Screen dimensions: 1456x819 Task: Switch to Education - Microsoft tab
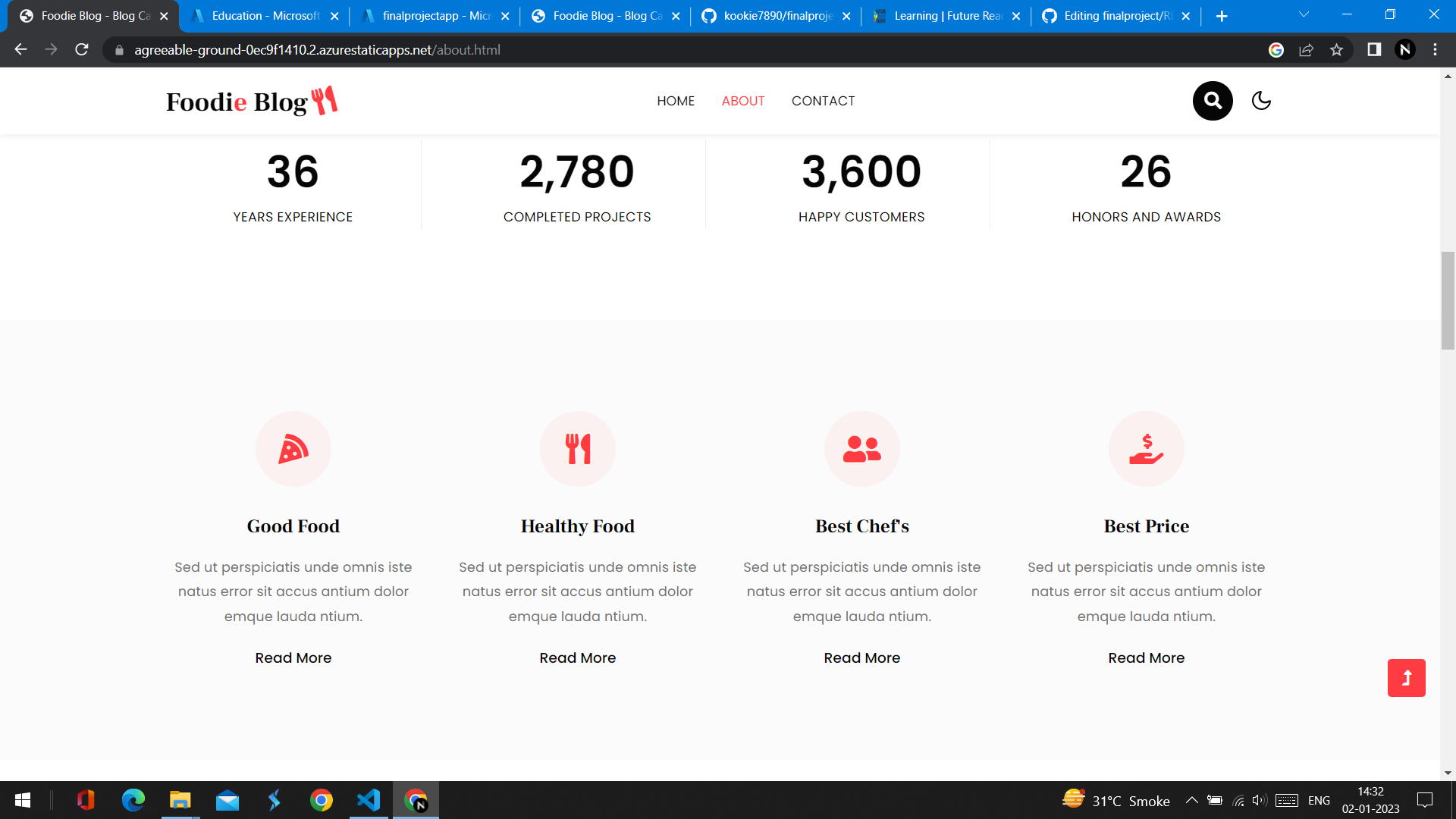coord(265,16)
